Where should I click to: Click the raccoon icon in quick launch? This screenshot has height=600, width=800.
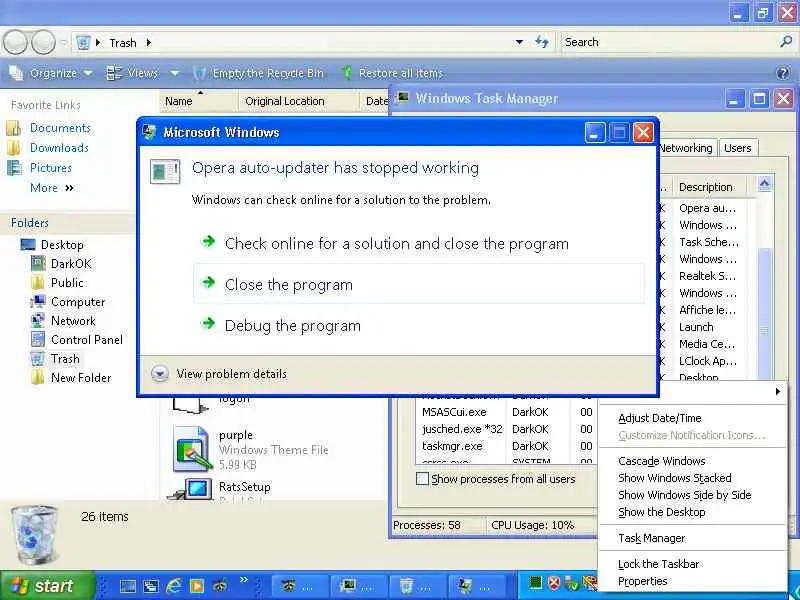click(x=220, y=586)
